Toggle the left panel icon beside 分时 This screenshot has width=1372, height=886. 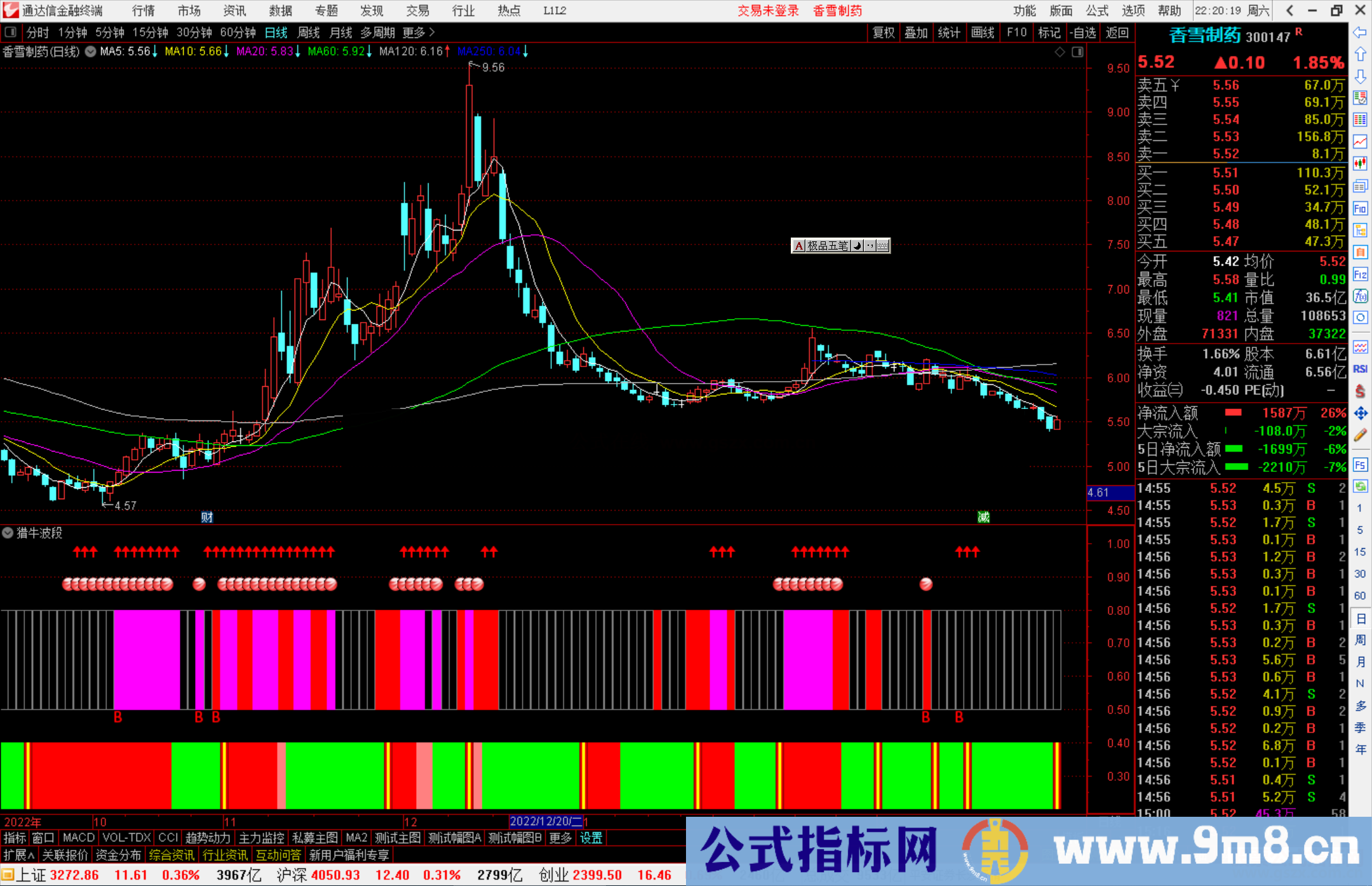pos(11,32)
